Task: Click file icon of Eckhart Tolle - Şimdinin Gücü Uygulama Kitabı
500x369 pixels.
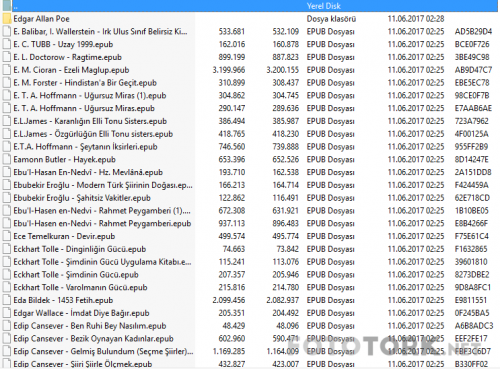Action: (x=7, y=262)
